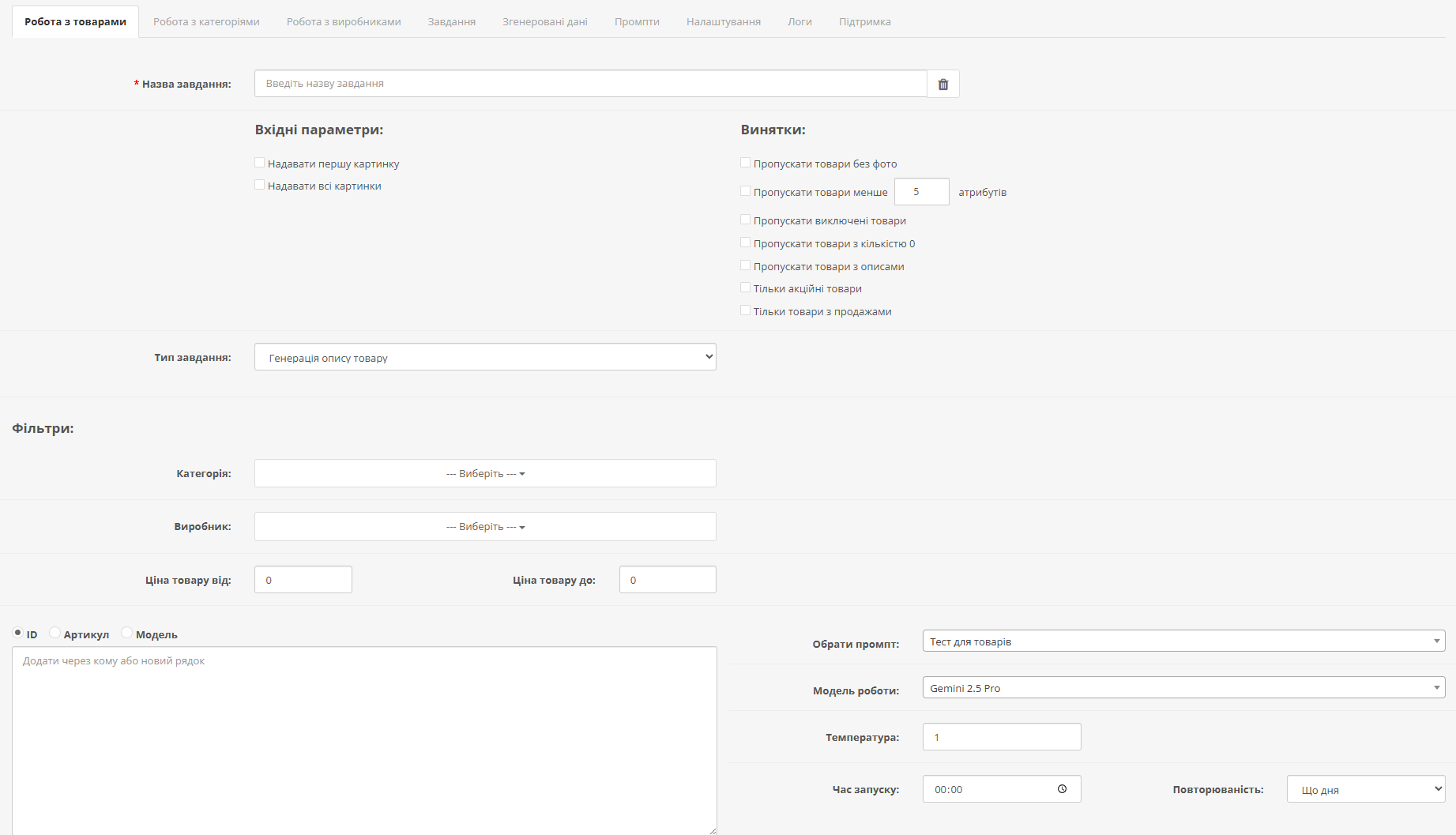Click the clock icon in launch time field
This screenshot has width=1456, height=835.
click(x=1062, y=789)
